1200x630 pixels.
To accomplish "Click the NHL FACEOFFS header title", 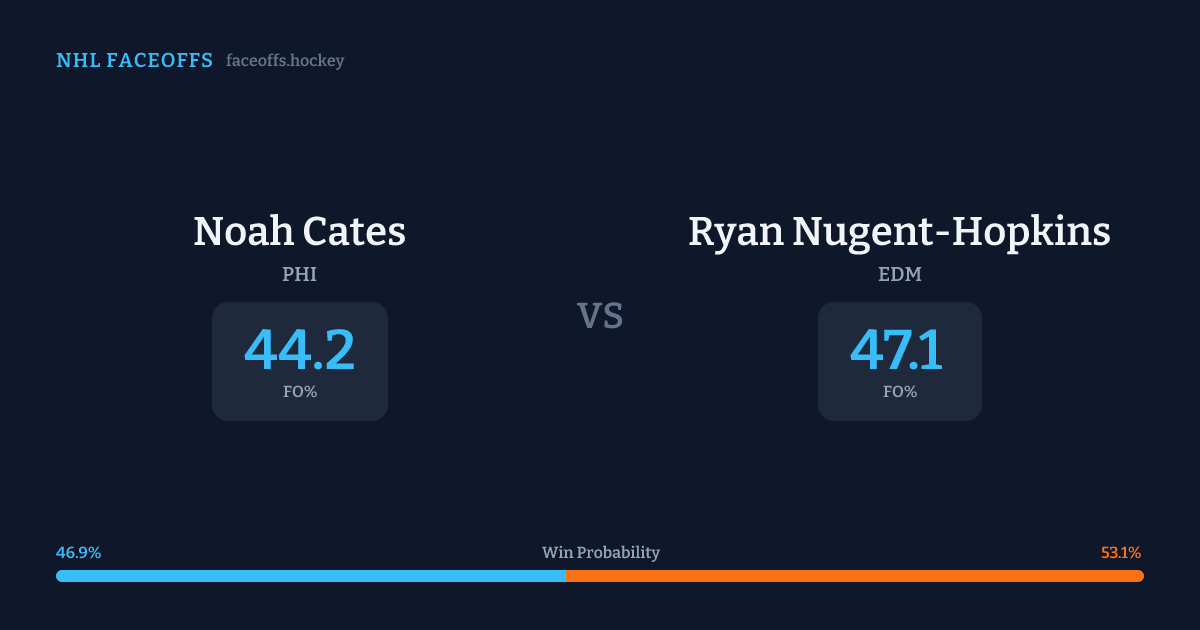I will pyautogui.click(x=134, y=61).
